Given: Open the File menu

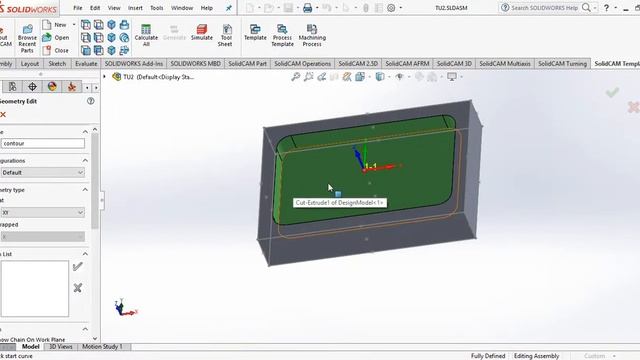Looking at the screenshot, I should tap(78, 8).
